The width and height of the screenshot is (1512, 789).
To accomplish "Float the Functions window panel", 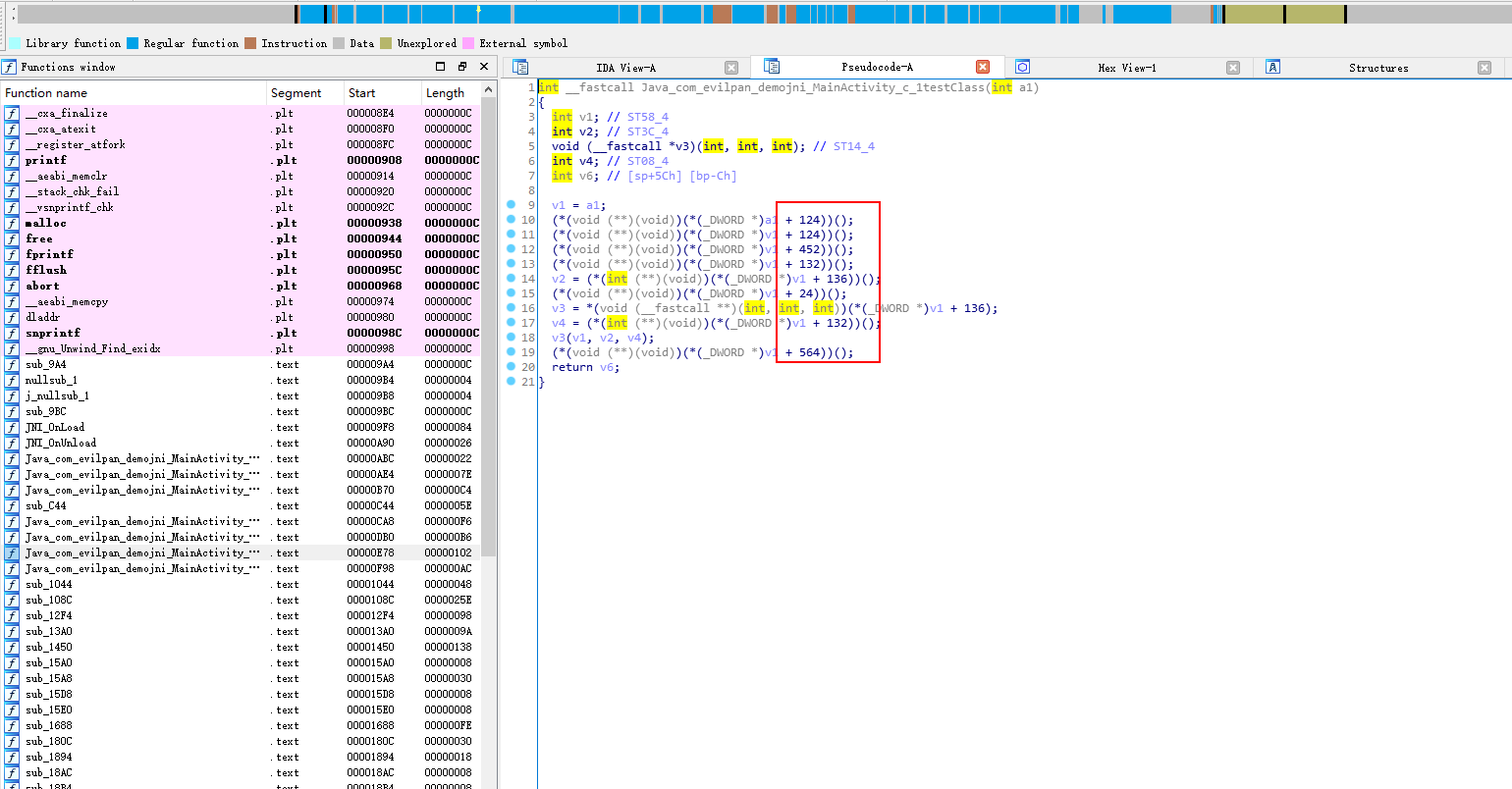I will click(461, 67).
